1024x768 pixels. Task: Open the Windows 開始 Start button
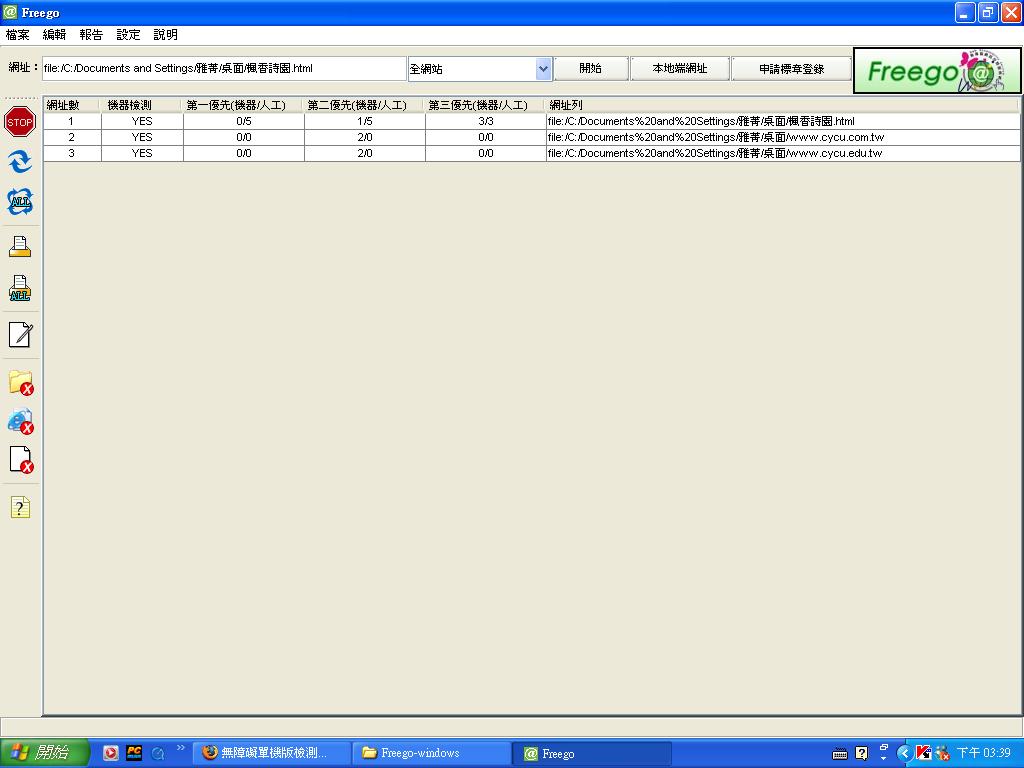coord(44,753)
